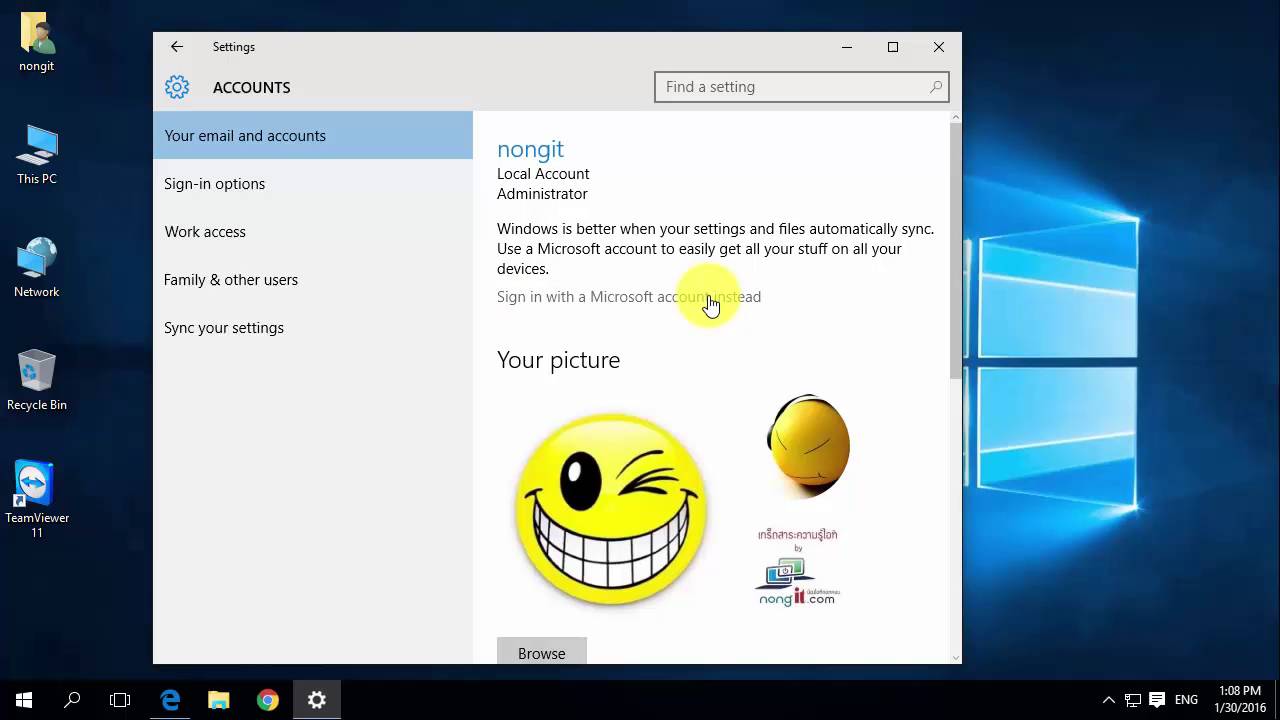Image resolution: width=1280 pixels, height=720 pixels.
Task: Open Work access section
Action: tap(313, 231)
